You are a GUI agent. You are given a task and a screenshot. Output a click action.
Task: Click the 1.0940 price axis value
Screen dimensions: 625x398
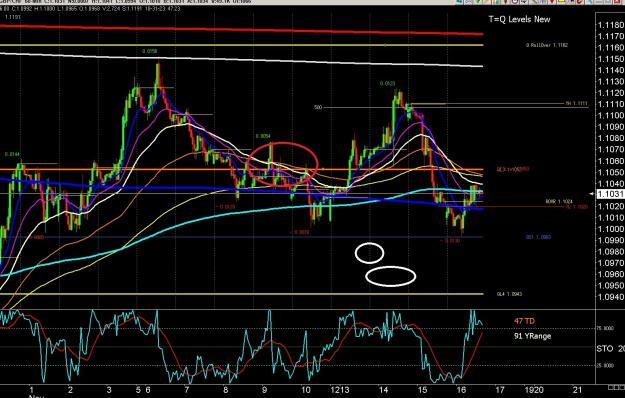coord(611,297)
